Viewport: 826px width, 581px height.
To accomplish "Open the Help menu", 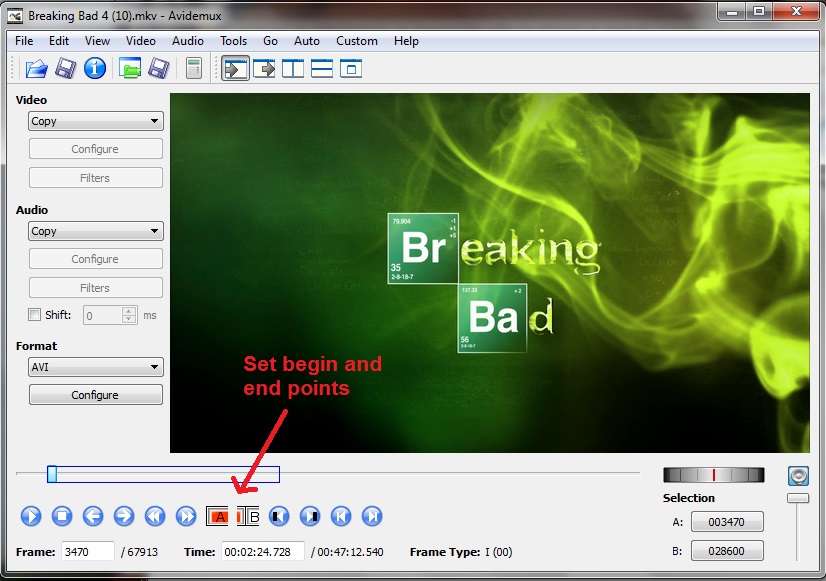I will pyautogui.click(x=406, y=41).
